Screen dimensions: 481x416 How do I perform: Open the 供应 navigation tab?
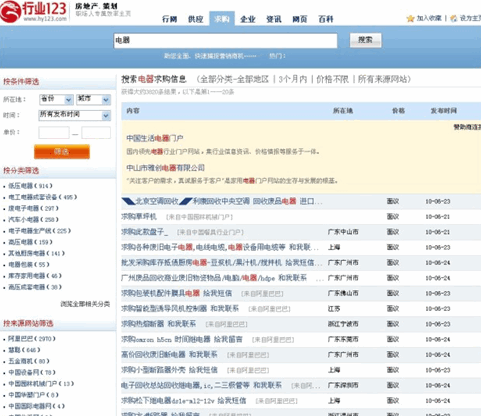coord(196,19)
